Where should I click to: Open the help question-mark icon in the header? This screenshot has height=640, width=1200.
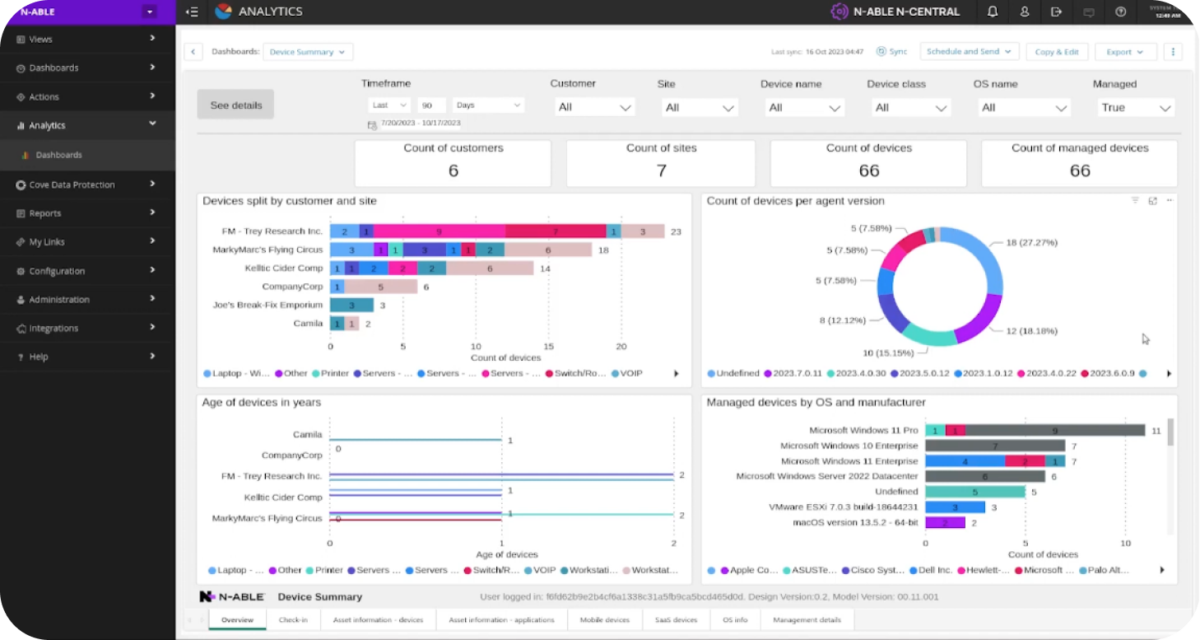pyautogui.click(x=1120, y=12)
